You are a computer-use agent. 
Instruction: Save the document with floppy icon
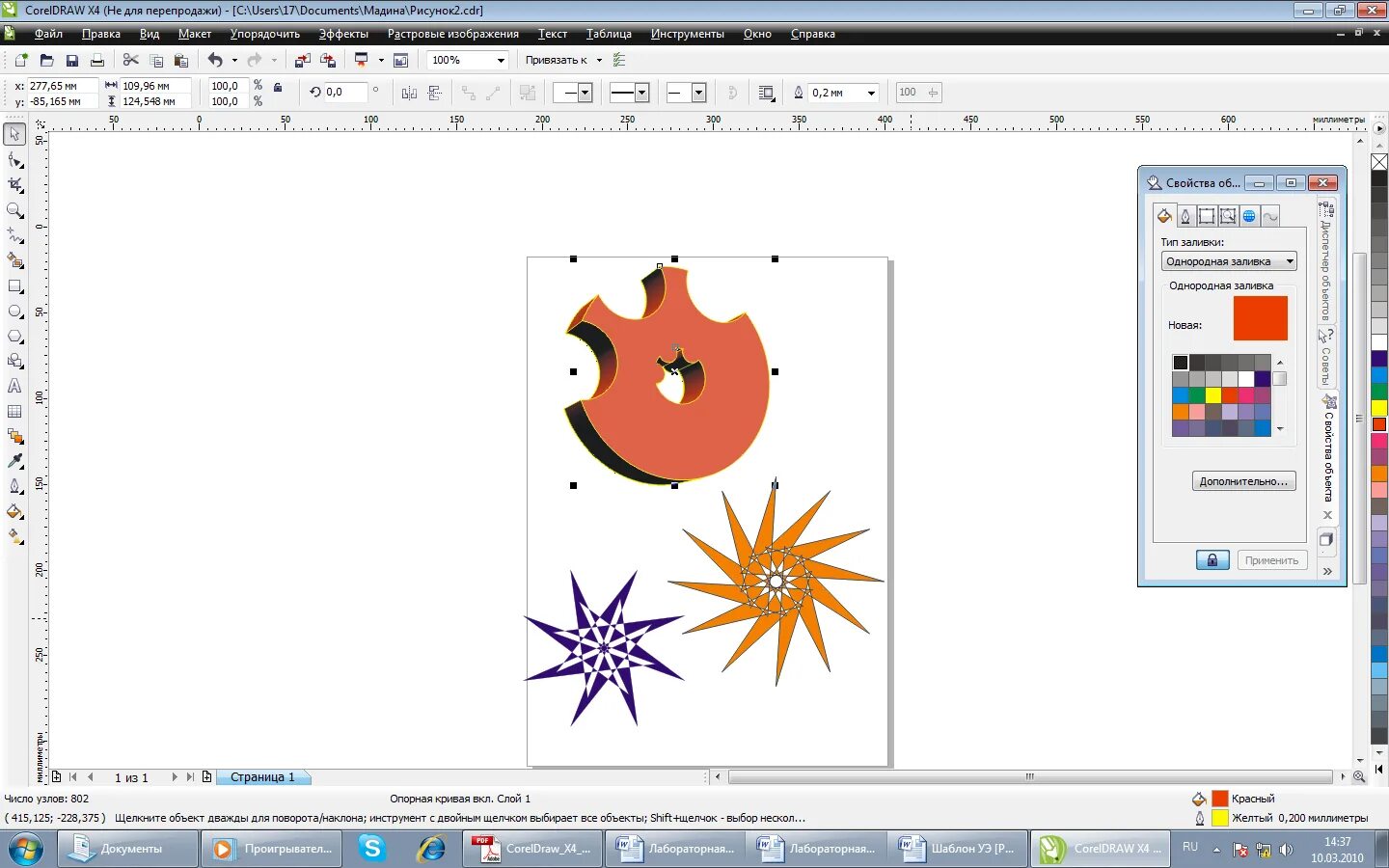(x=71, y=60)
